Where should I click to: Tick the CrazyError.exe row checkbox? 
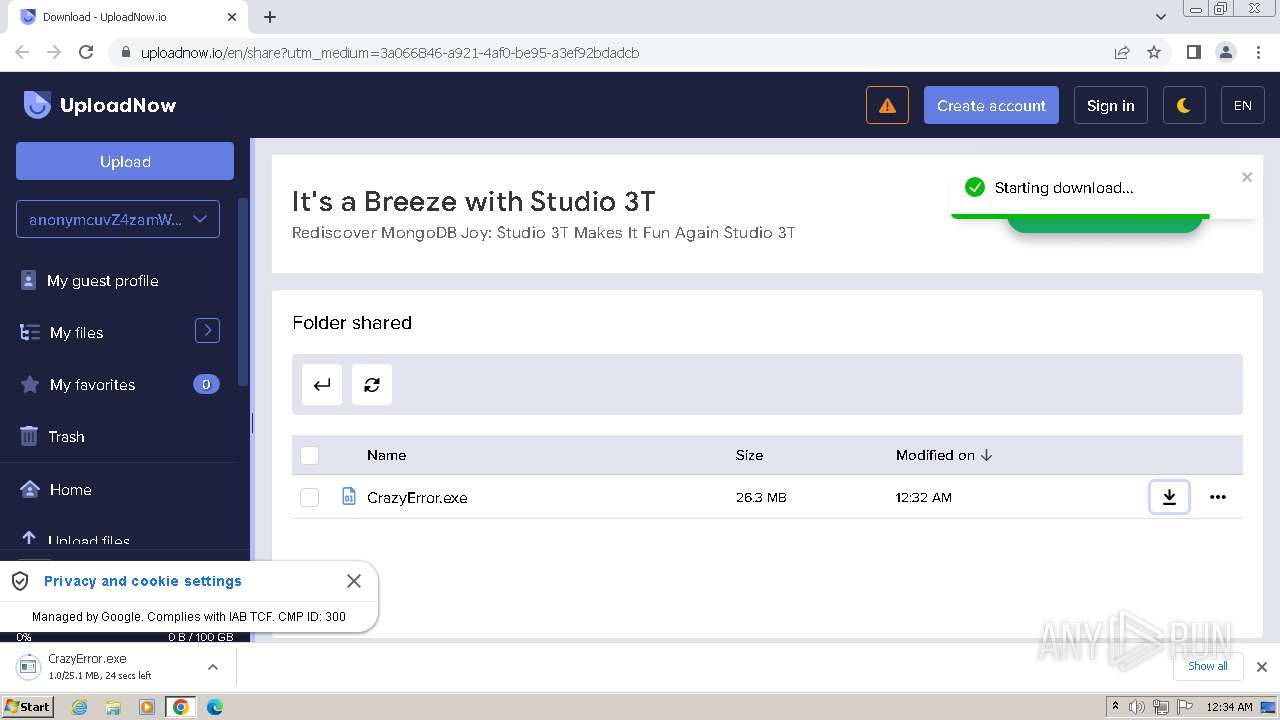309,497
